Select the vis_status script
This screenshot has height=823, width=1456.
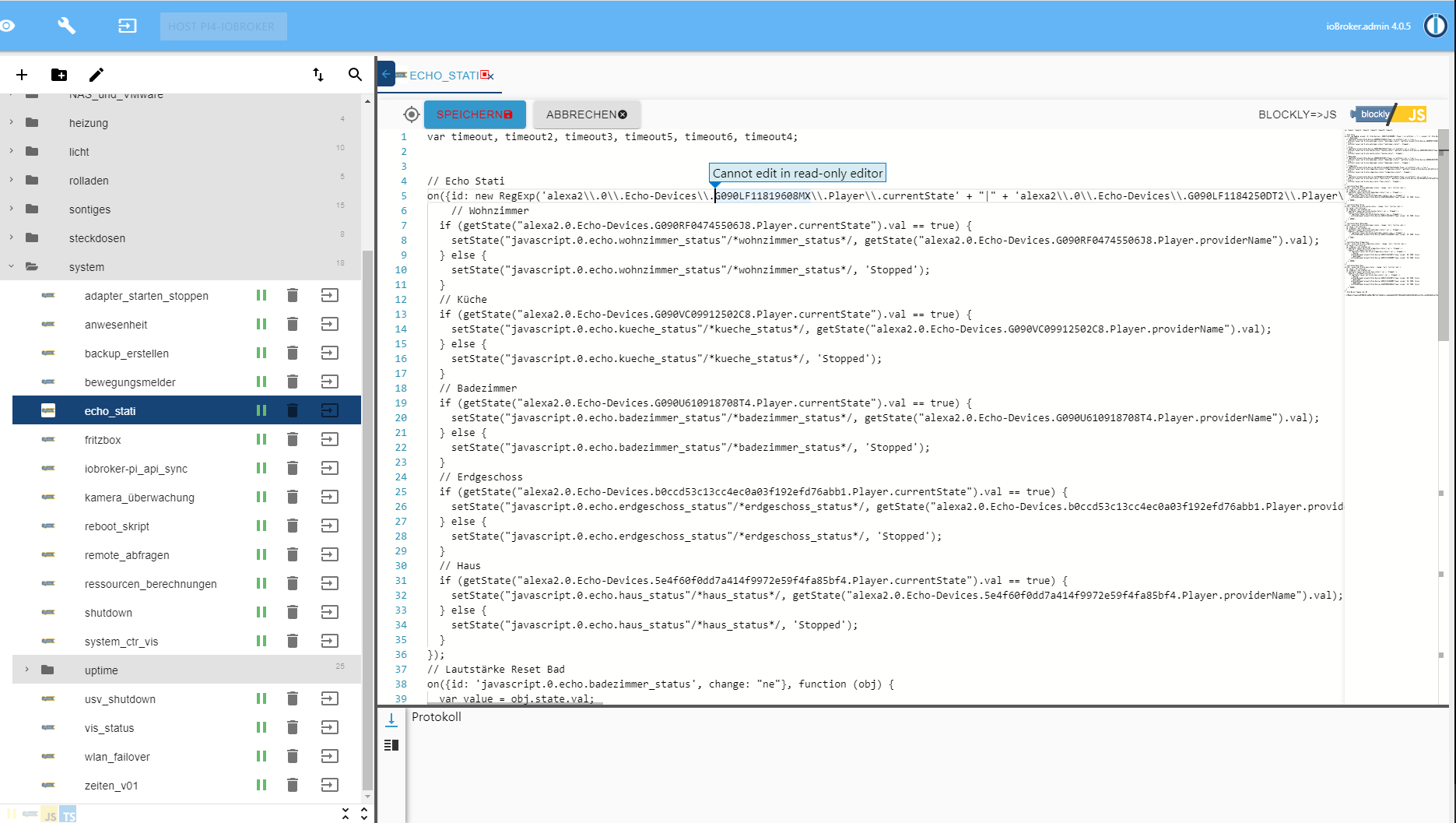[x=109, y=728]
